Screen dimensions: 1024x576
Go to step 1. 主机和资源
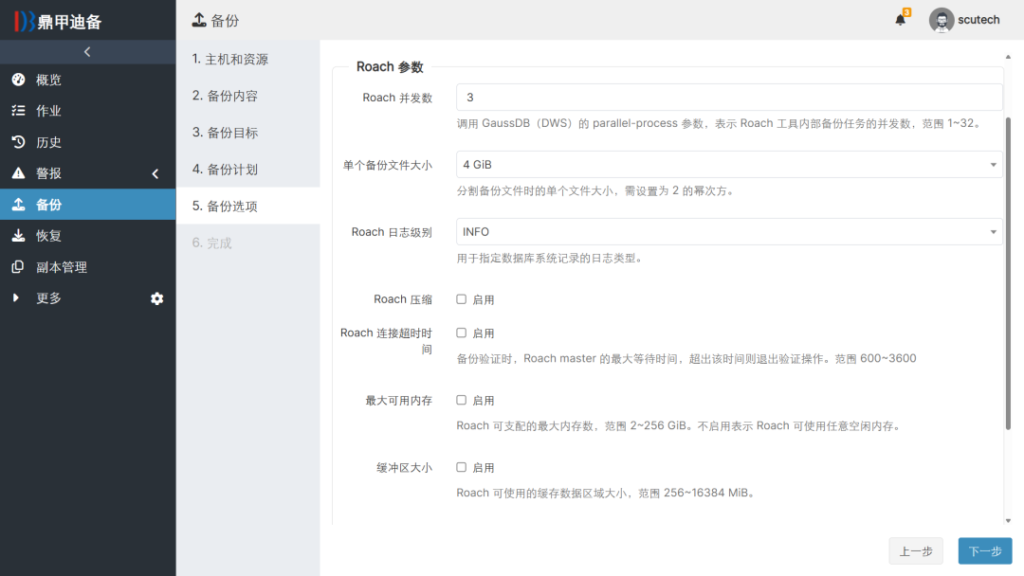tap(230, 59)
